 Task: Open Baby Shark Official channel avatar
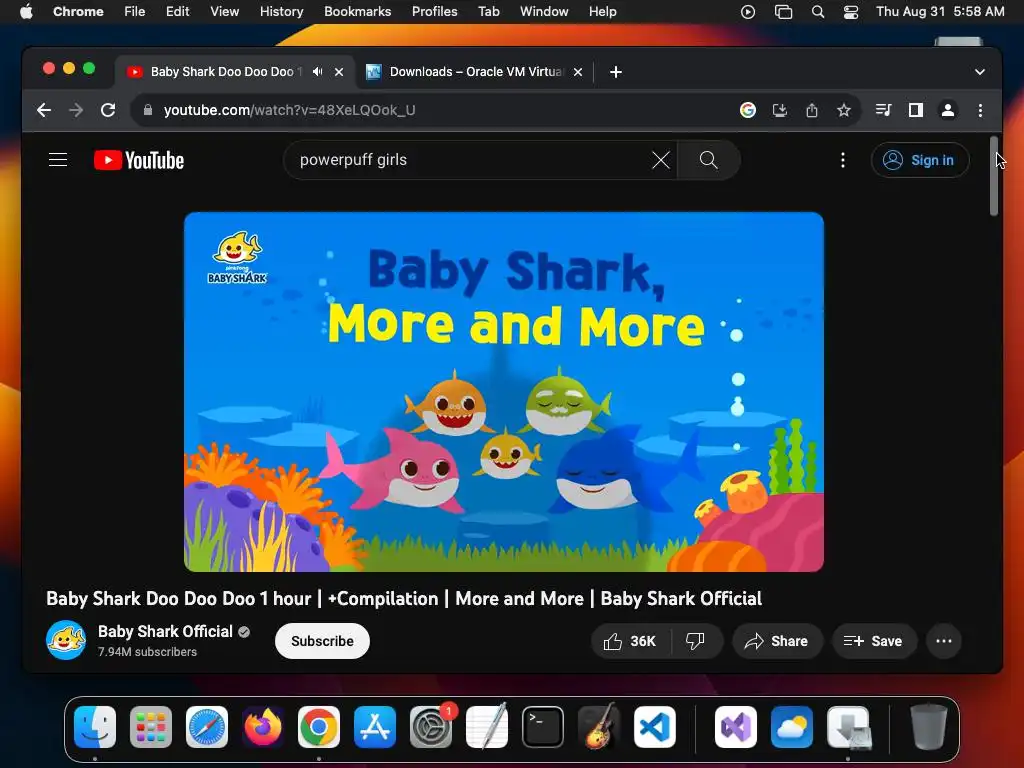point(66,640)
